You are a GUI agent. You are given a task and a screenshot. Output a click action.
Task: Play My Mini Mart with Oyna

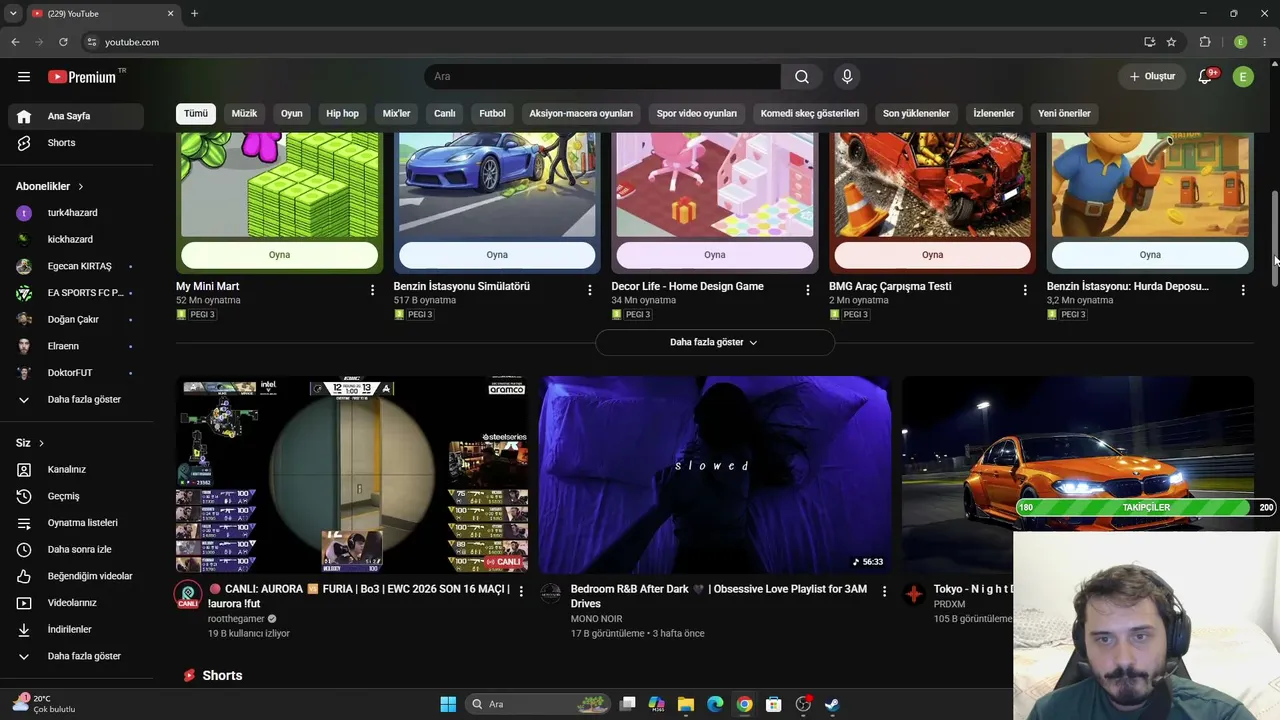(x=280, y=255)
